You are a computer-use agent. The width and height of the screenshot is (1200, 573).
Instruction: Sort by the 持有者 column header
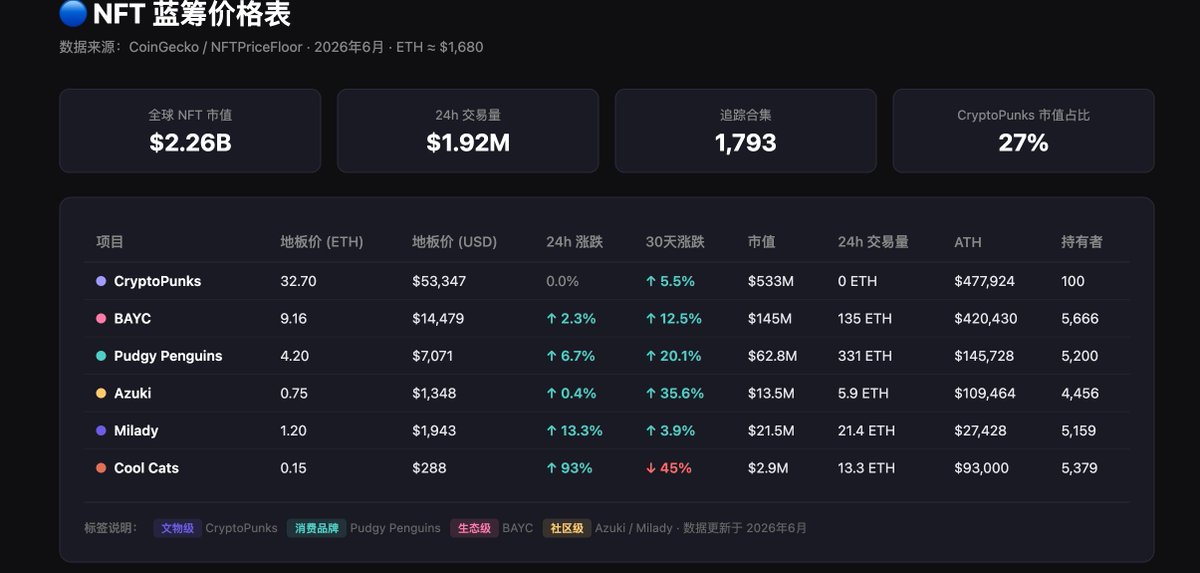pos(1082,242)
